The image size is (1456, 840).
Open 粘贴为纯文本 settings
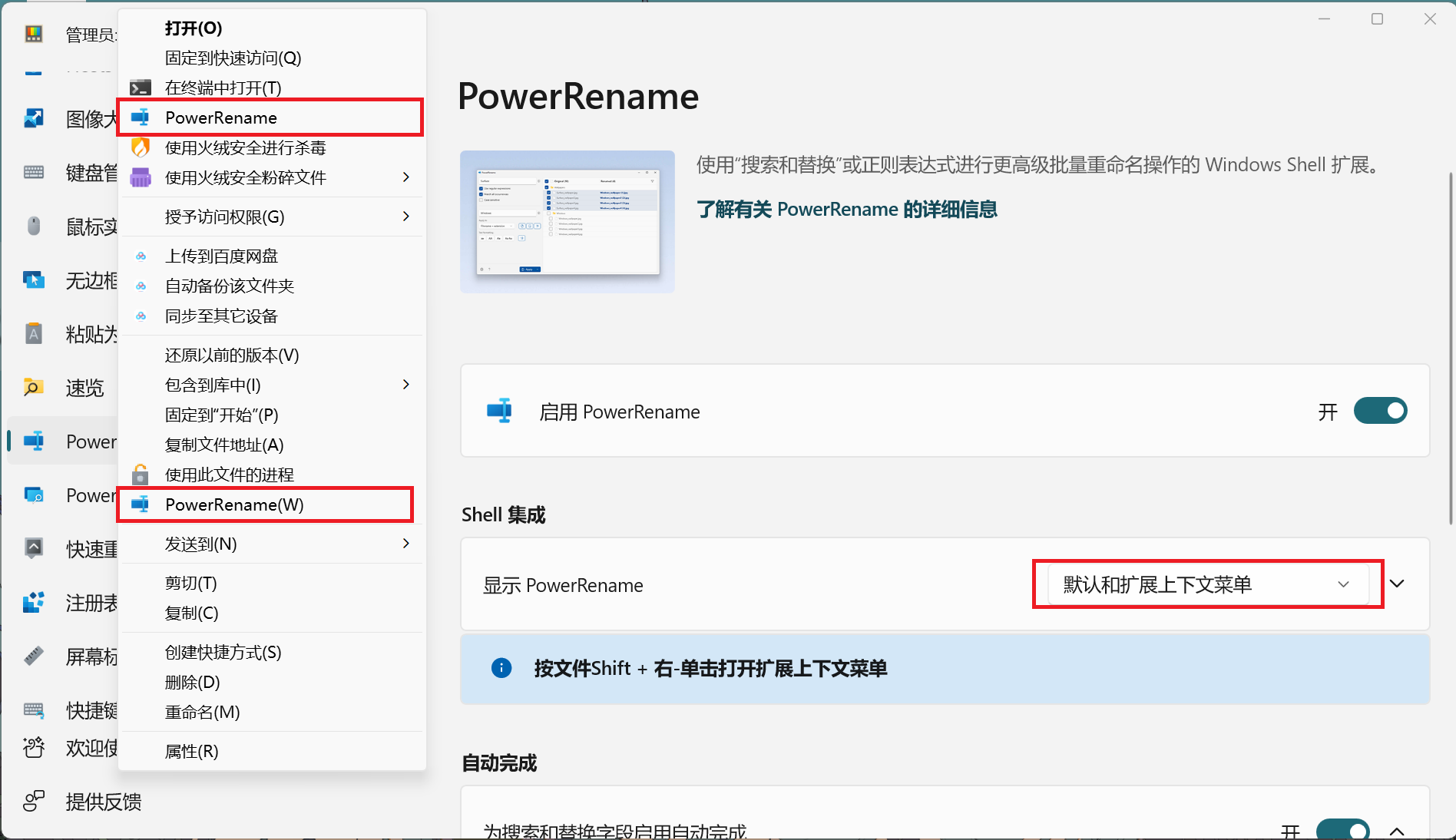pyautogui.click(x=33, y=334)
